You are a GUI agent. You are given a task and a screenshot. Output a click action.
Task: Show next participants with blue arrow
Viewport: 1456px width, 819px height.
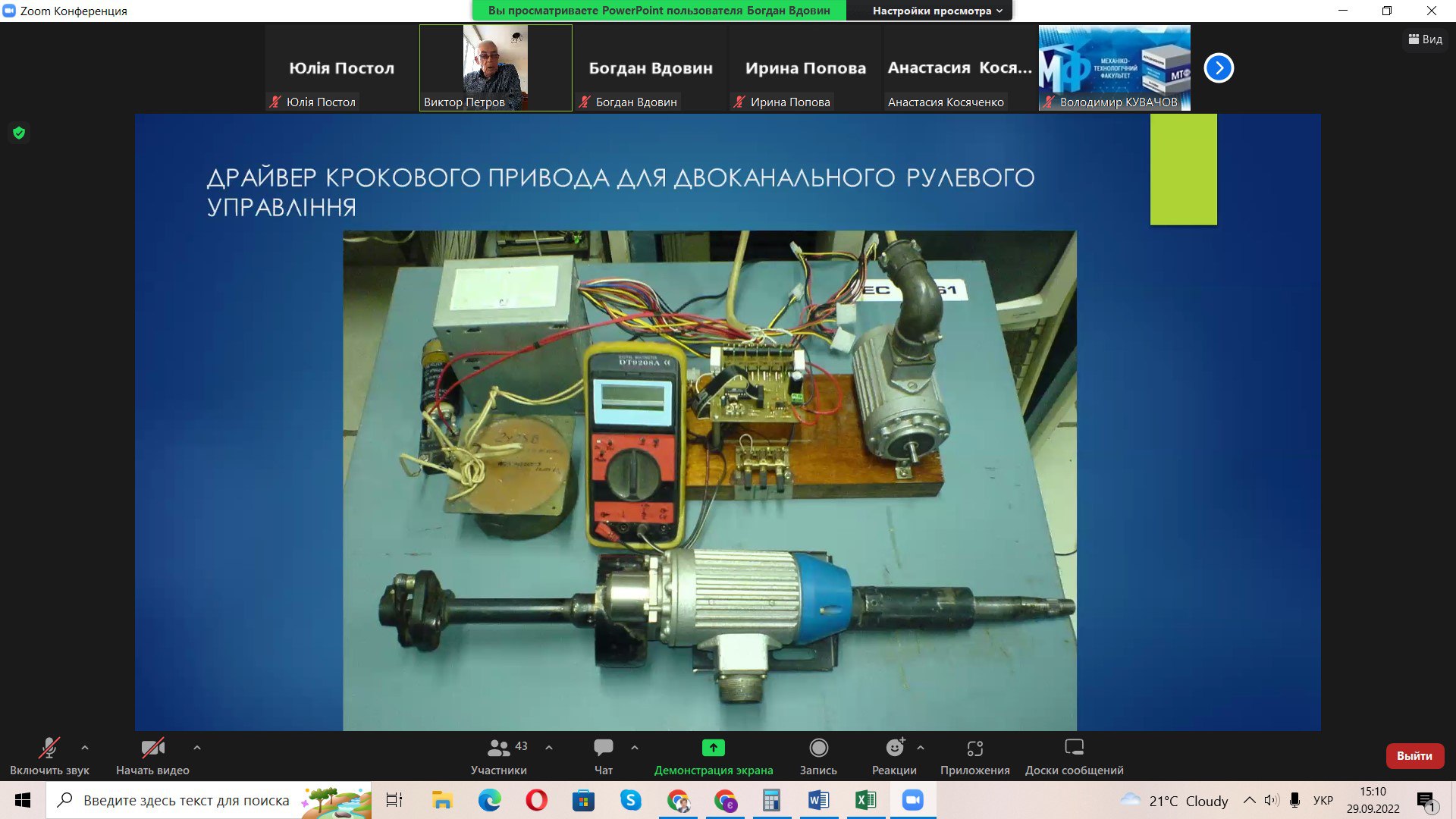(1219, 68)
